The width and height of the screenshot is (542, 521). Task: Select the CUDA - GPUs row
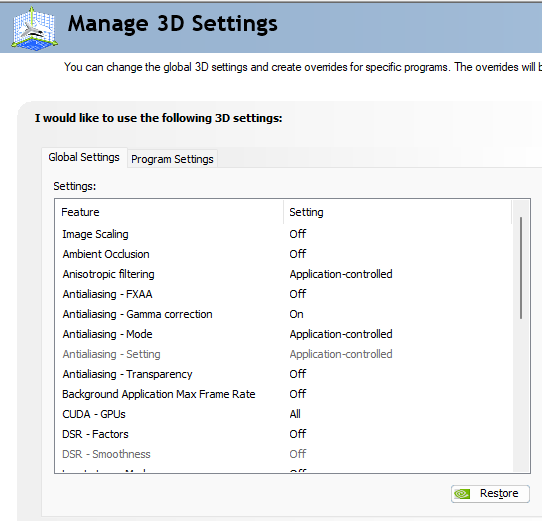point(283,414)
